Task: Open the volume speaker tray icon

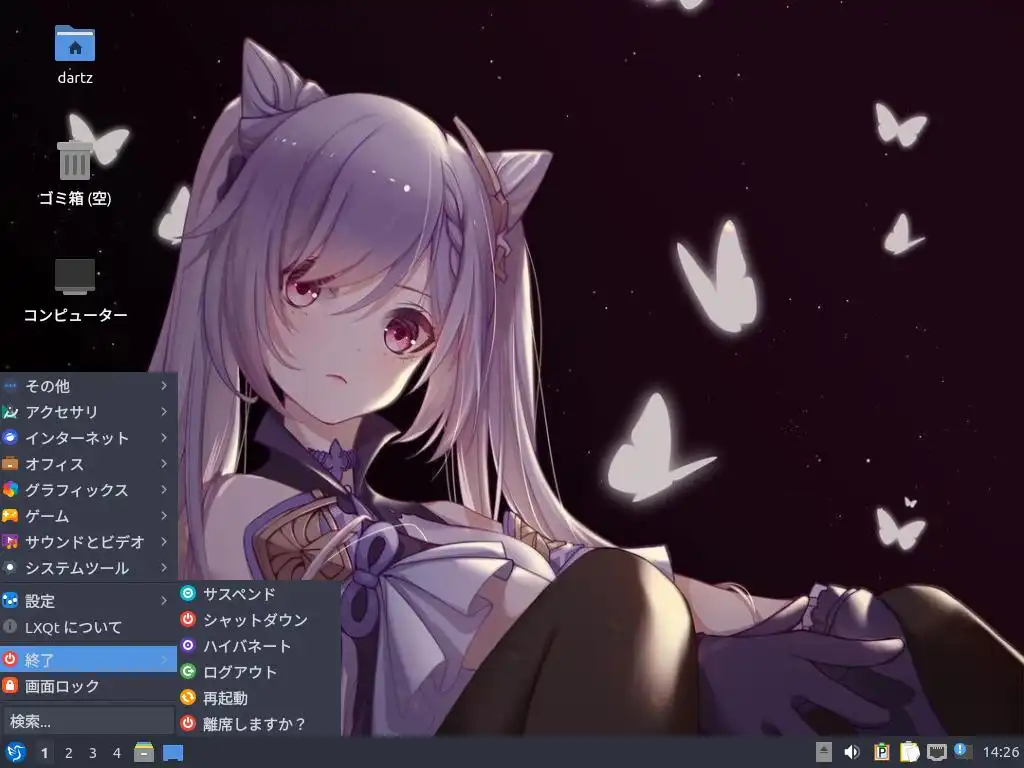Action: tap(852, 752)
